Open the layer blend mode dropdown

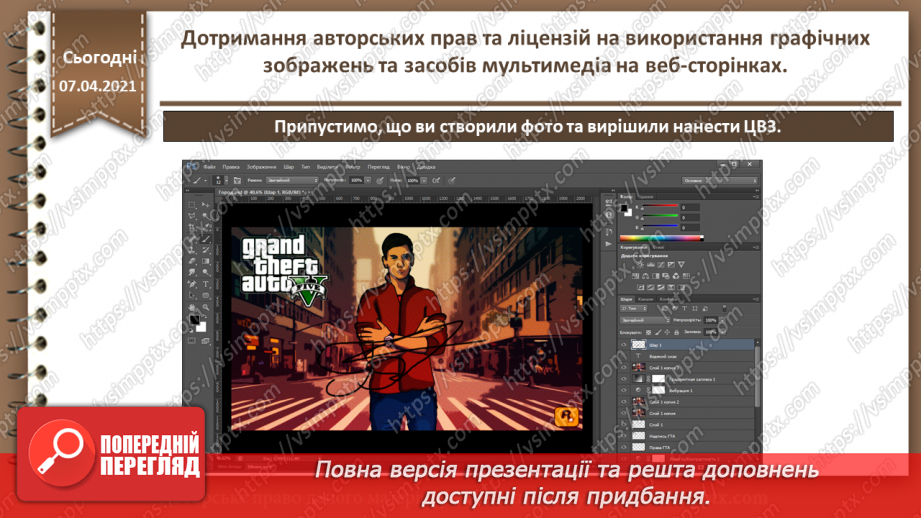(645, 320)
